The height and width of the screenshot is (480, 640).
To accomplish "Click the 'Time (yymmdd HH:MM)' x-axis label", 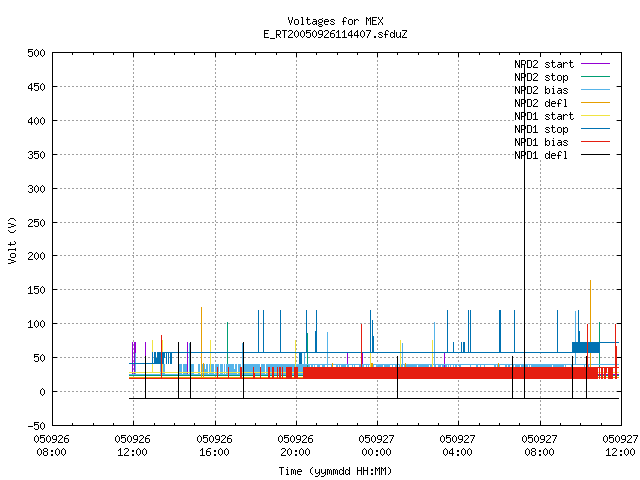I will (335, 471).
